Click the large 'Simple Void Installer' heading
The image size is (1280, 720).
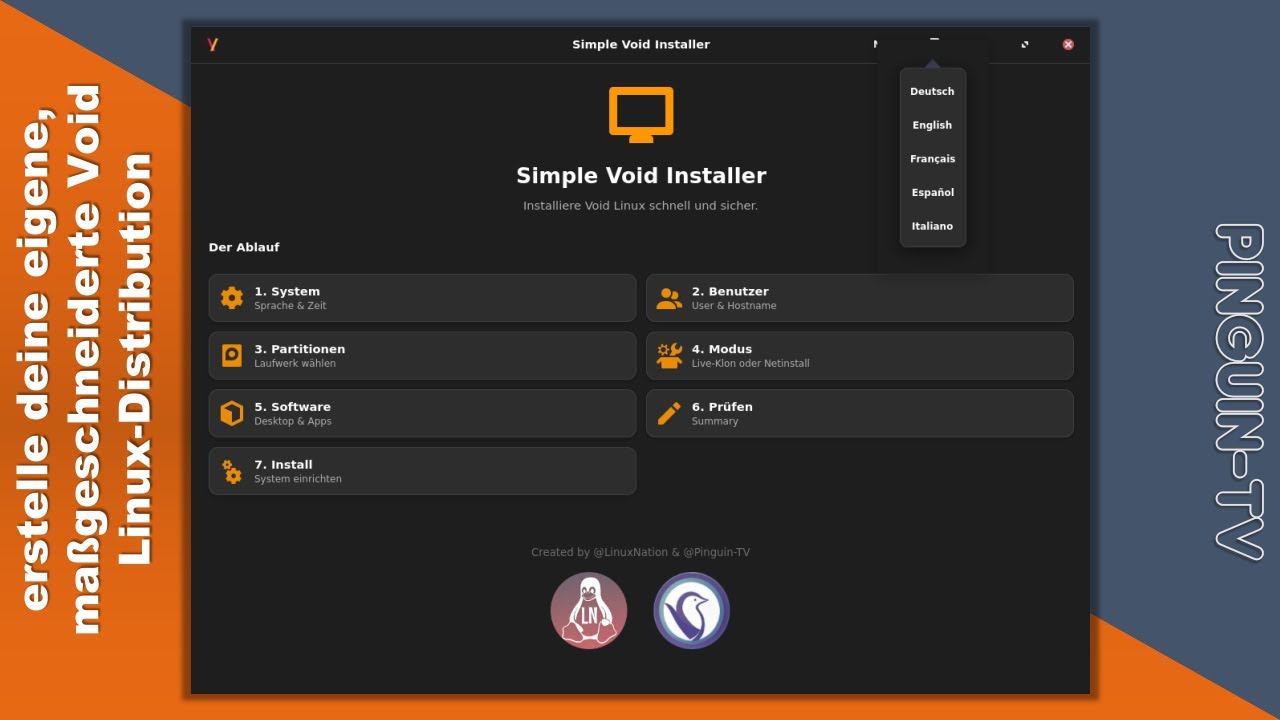coord(641,176)
